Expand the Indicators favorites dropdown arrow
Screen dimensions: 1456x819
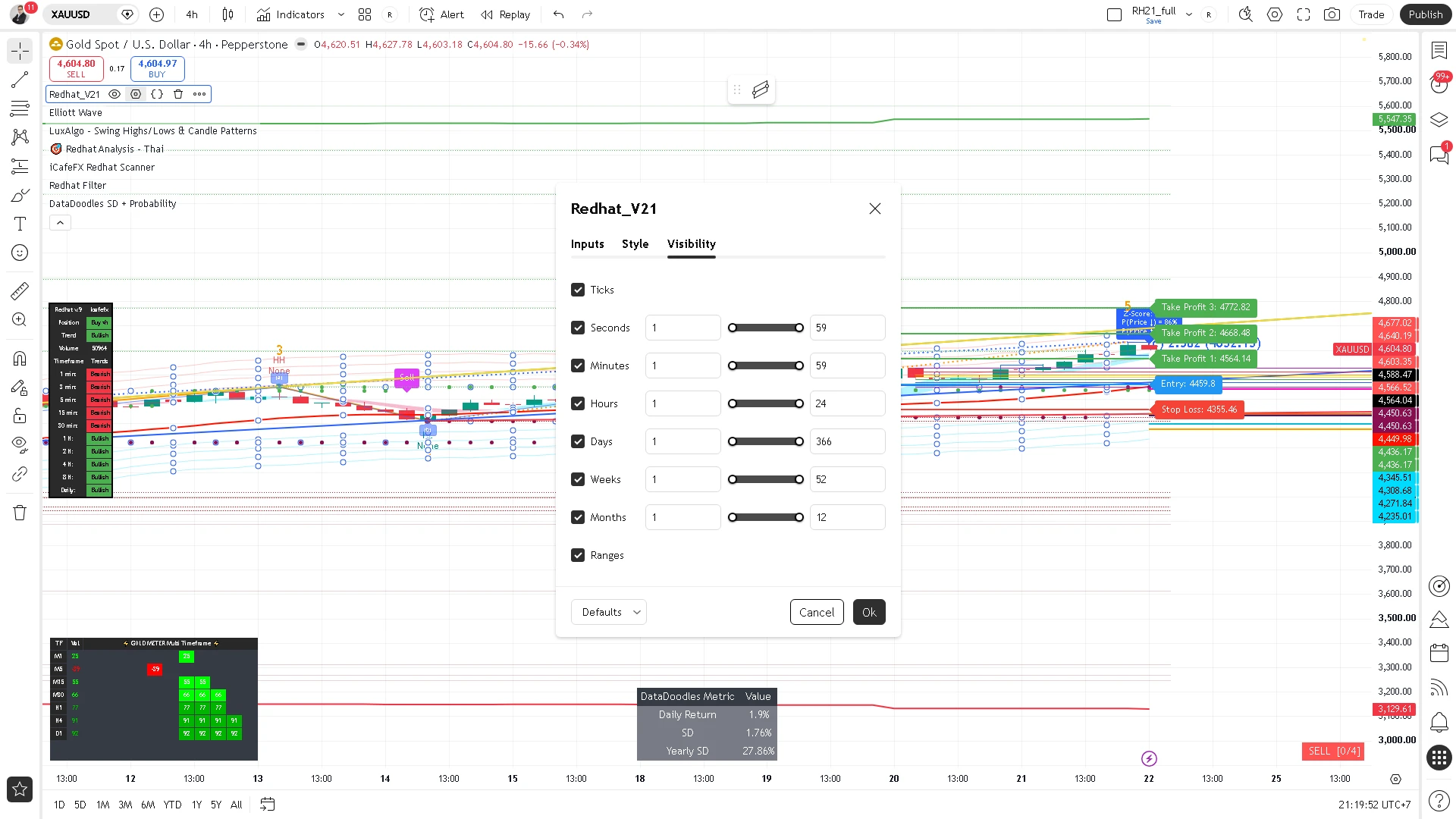click(341, 14)
